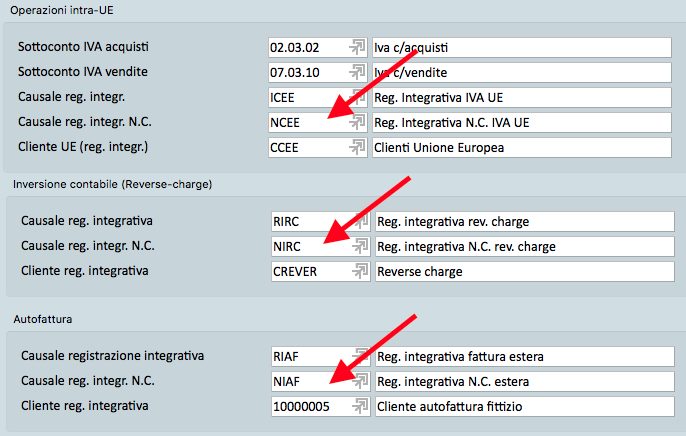
Task: Select the 'Reg. integrativa rev. charge' description field
Action: pyautogui.click(x=520, y=221)
